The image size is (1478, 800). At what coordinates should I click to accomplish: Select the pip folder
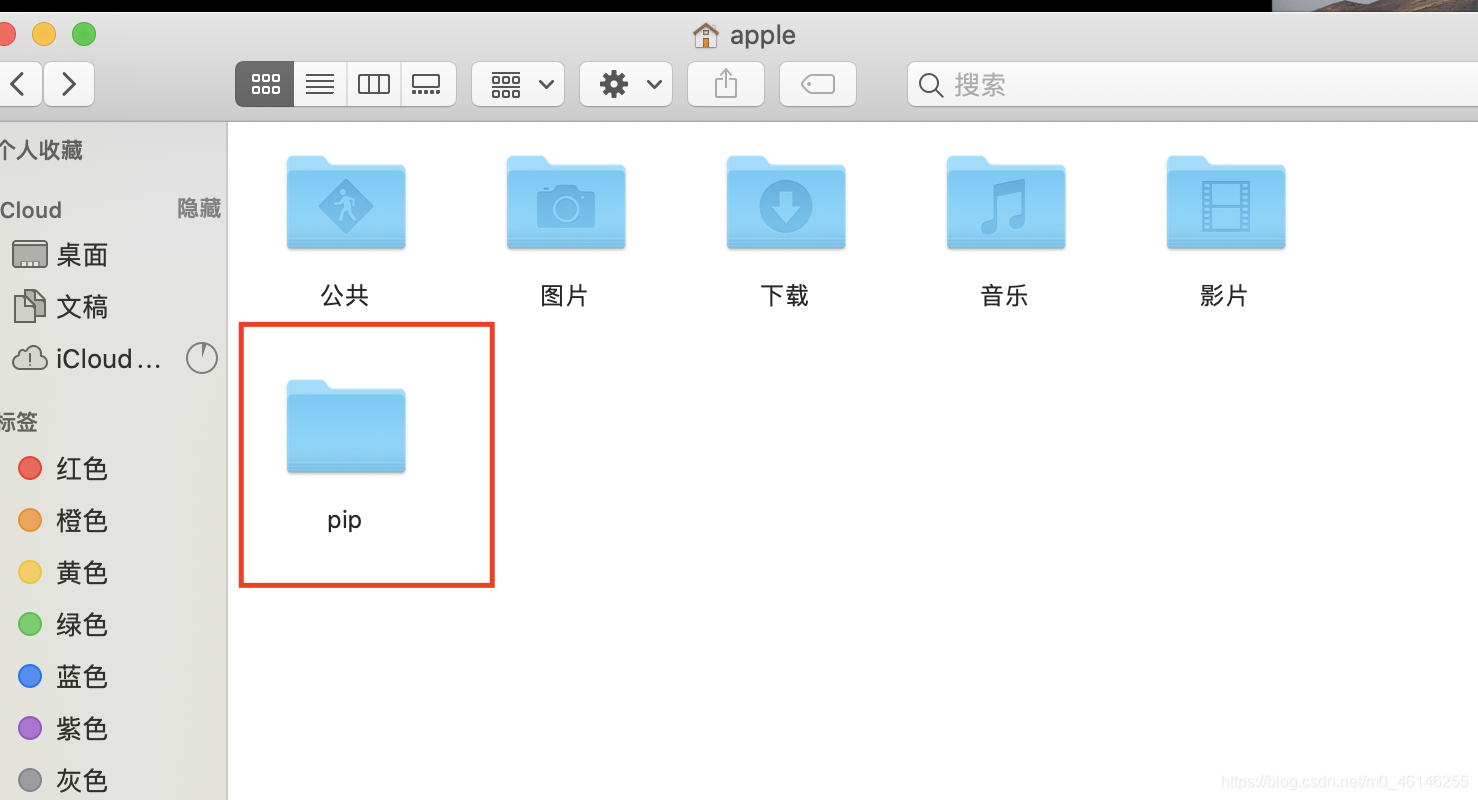[345, 428]
